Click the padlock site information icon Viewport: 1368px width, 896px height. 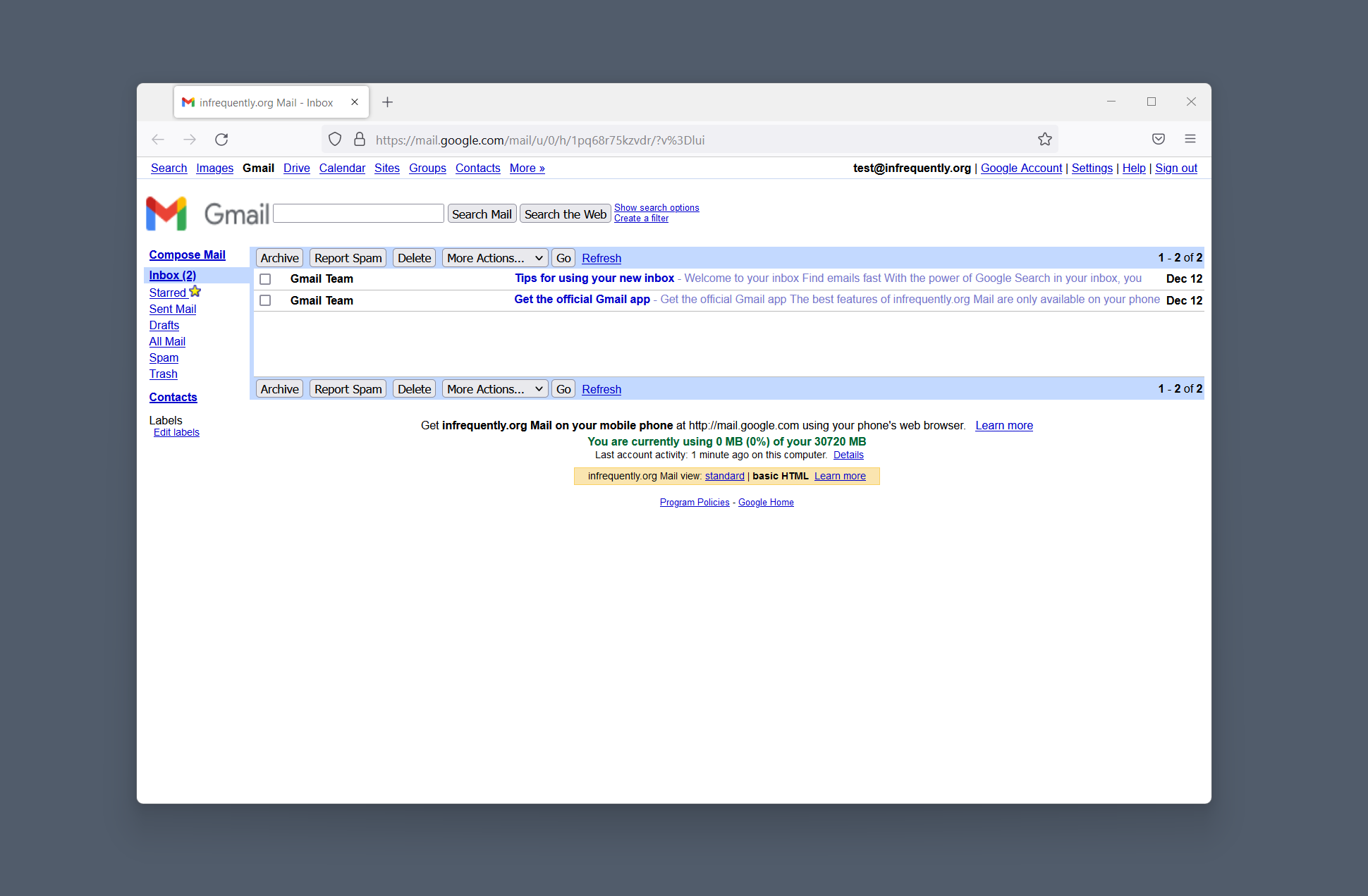(x=360, y=140)
